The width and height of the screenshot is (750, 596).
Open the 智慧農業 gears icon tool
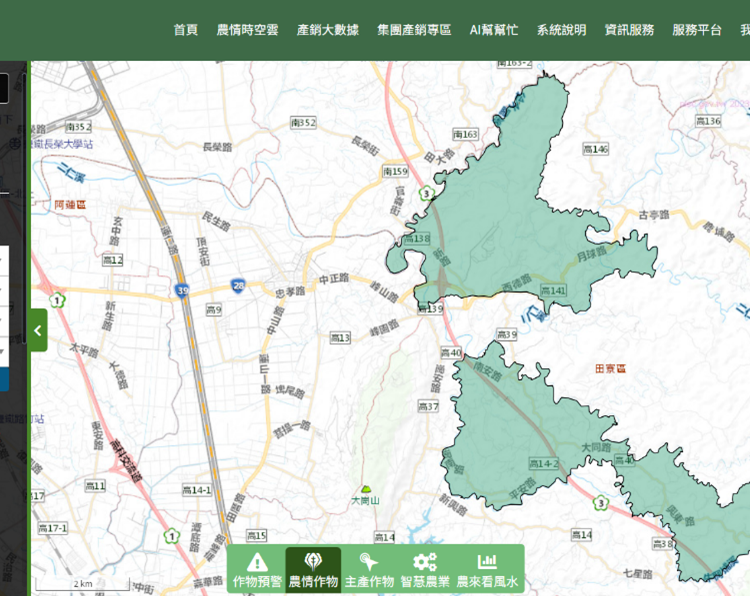(425, 568)
